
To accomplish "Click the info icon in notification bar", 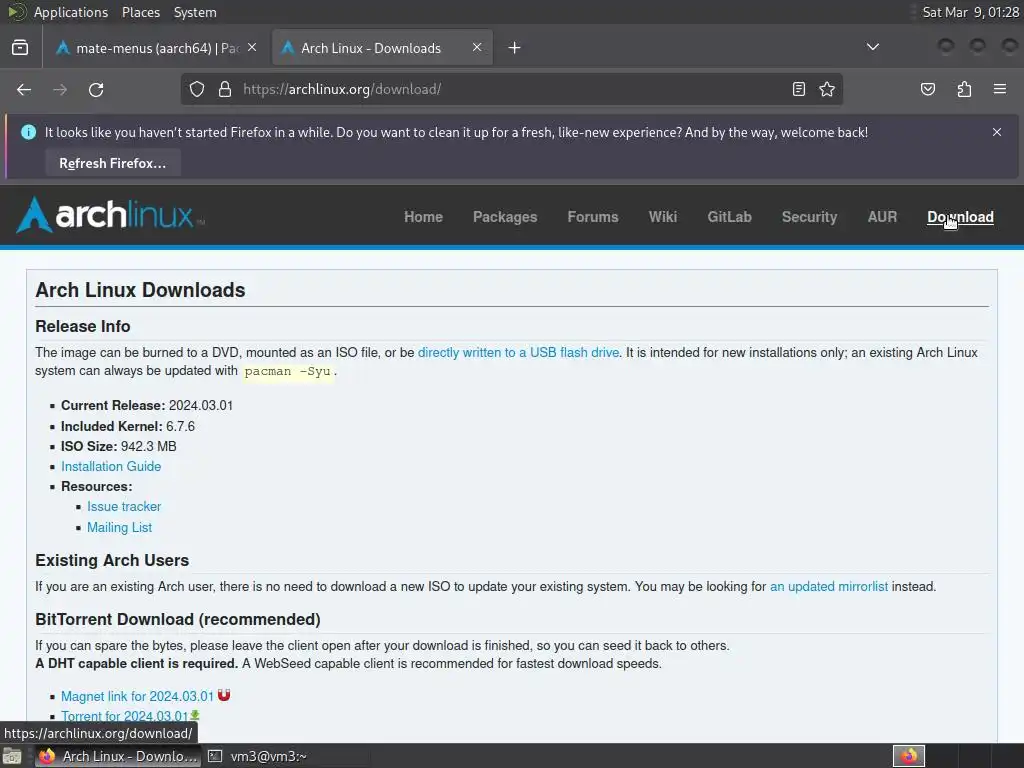I will (29, 132).
